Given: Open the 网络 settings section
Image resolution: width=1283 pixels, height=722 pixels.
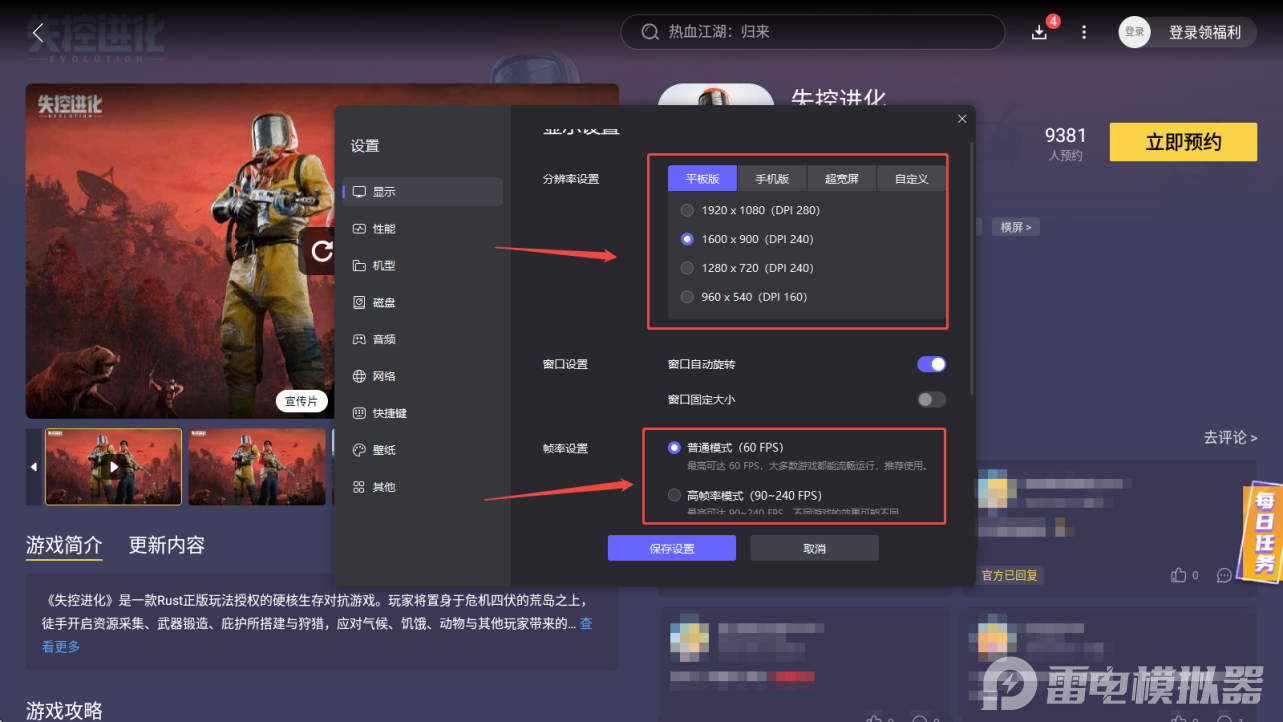Looking at the screenshot, I should pos(422,377).
